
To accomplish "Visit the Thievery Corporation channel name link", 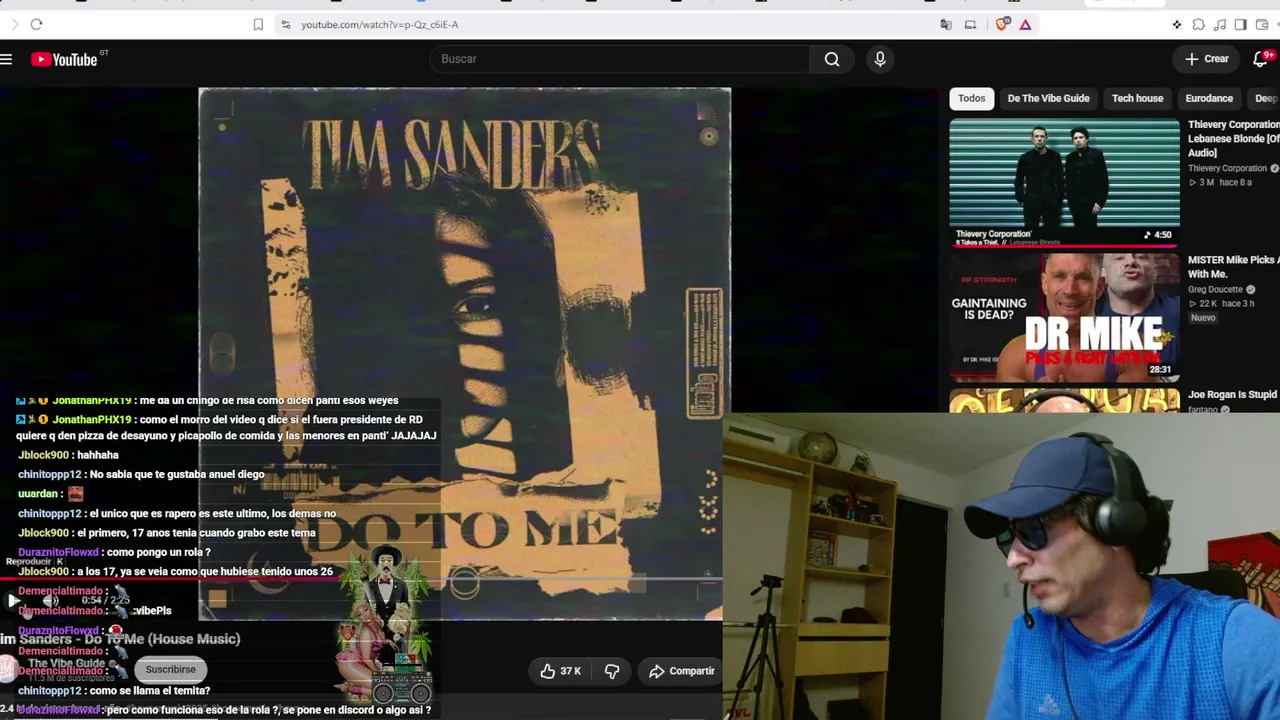I will coord(1227,169).
